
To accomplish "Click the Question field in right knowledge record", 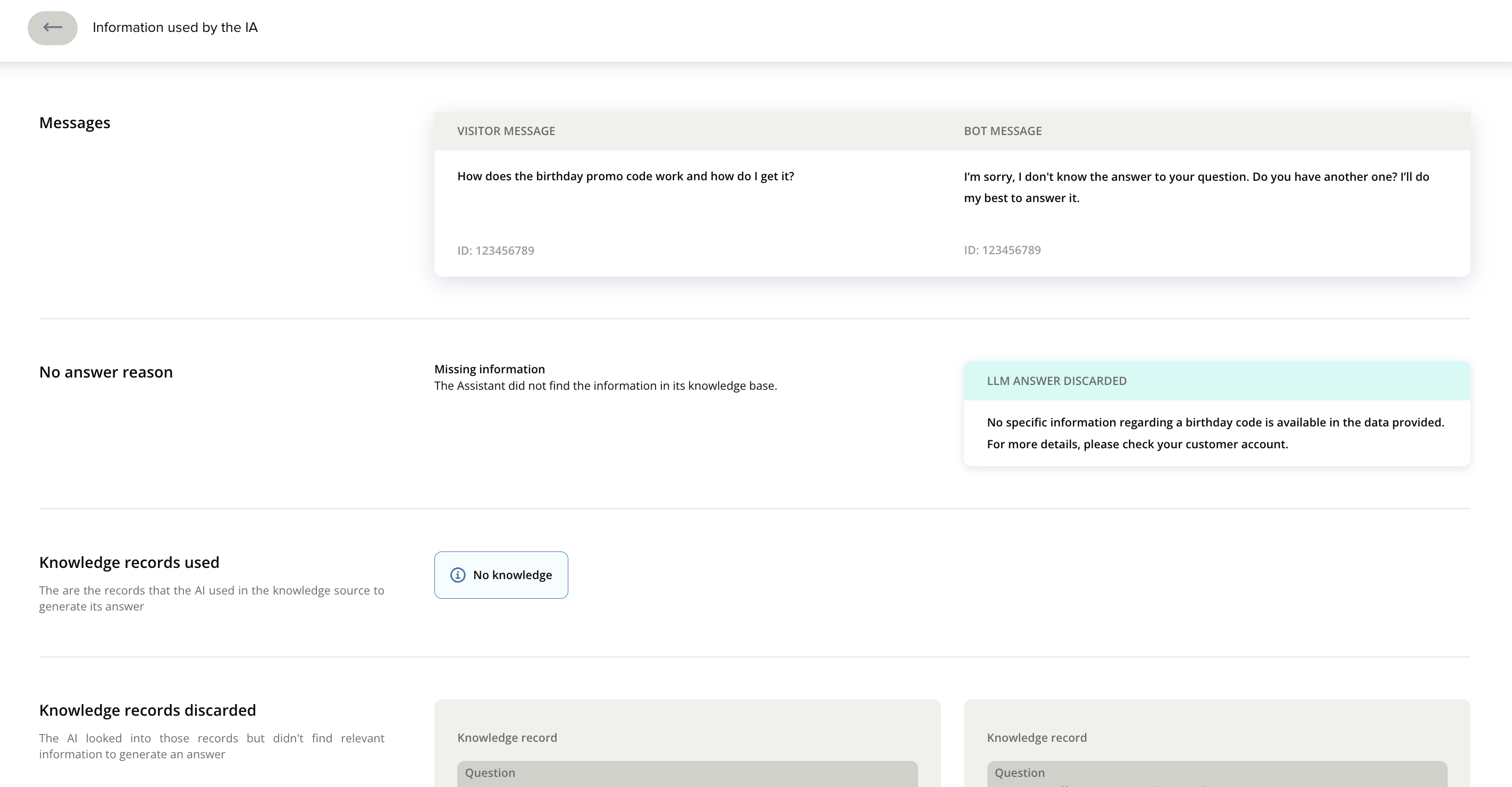I will click(x=1216, y=774).
